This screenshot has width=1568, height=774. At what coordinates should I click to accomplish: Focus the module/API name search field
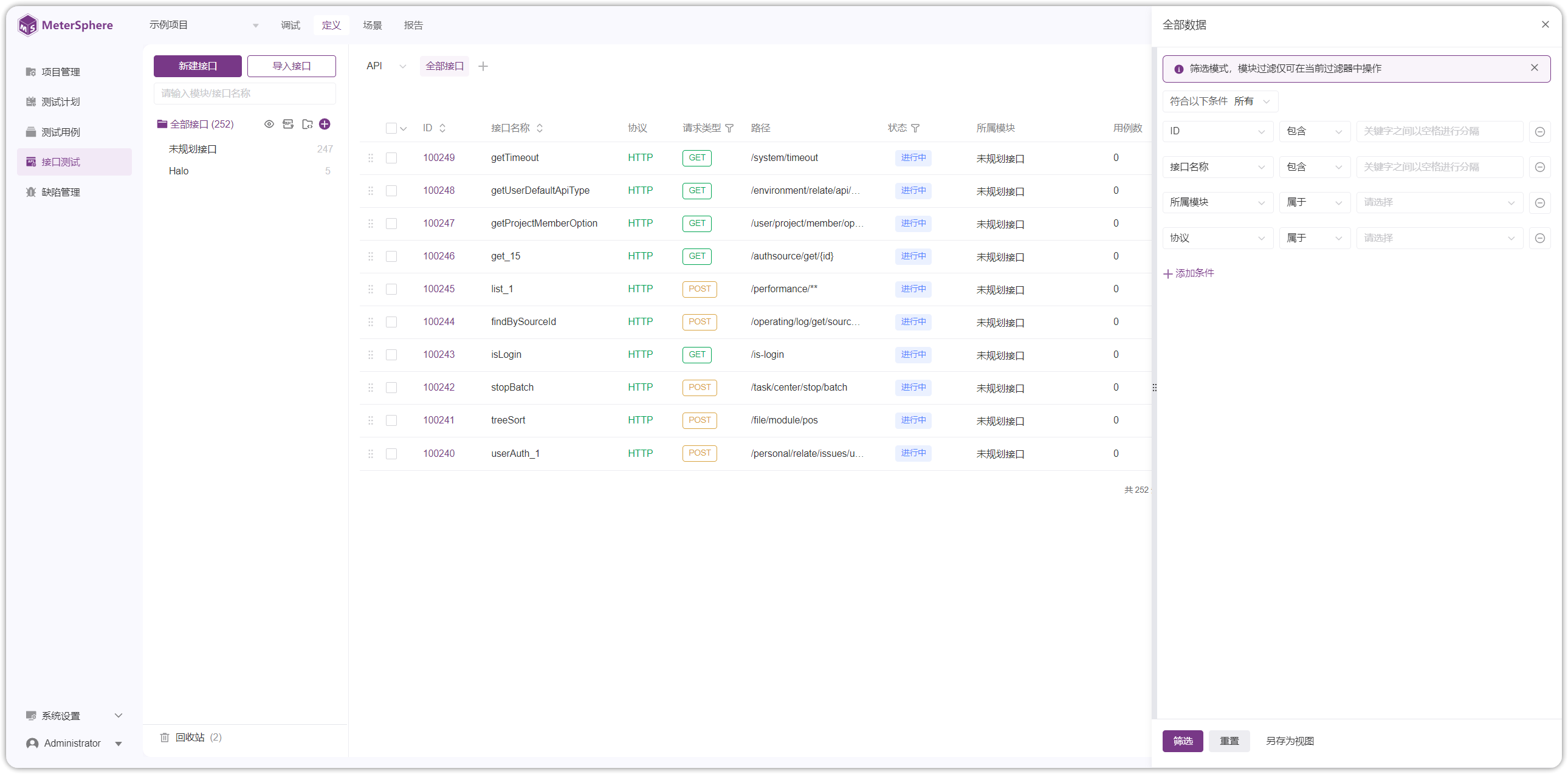[245, 94]
